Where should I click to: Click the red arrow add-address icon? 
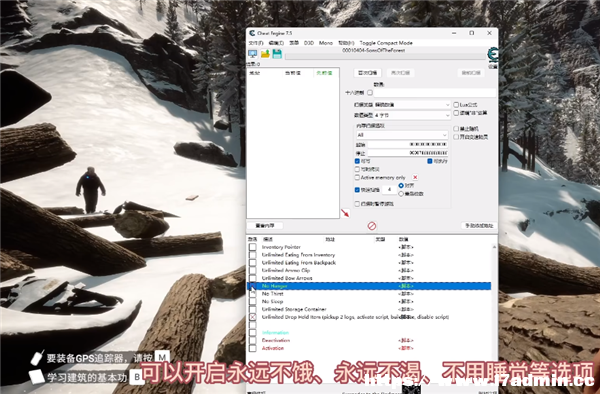(x=345, y=213)
